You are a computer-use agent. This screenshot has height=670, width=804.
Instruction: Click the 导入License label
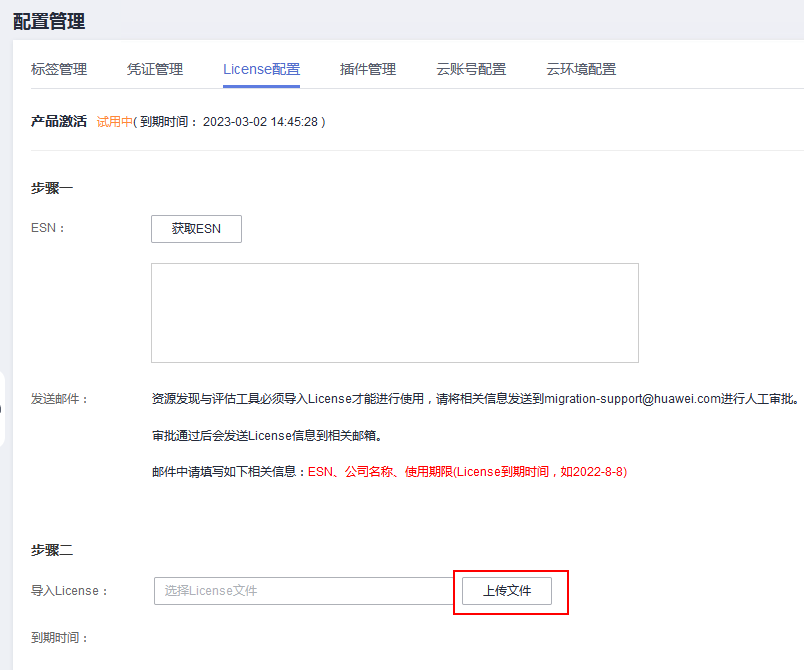(x=69, y=591)
